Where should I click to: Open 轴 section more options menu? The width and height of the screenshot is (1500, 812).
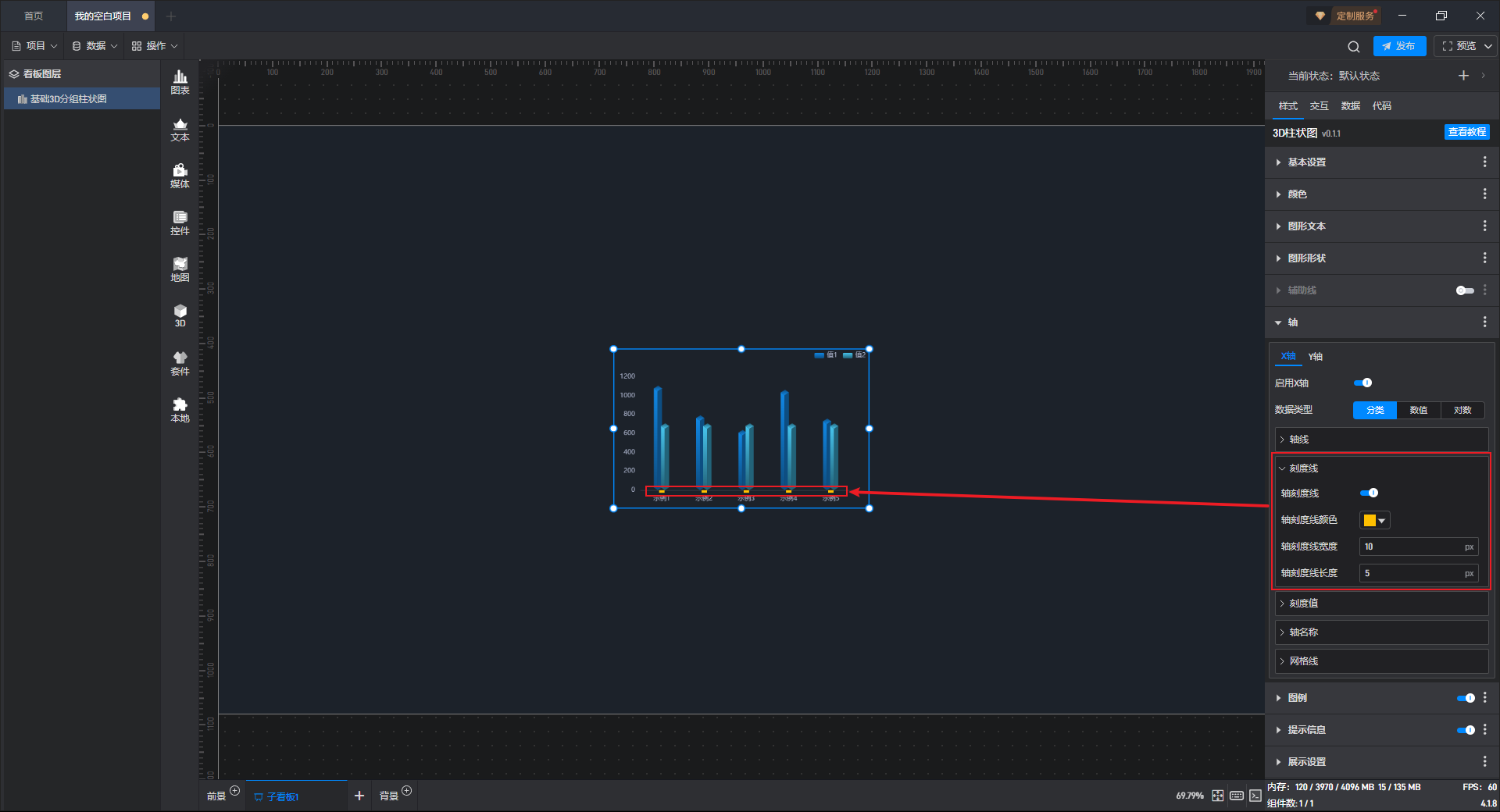point(1484,322)
